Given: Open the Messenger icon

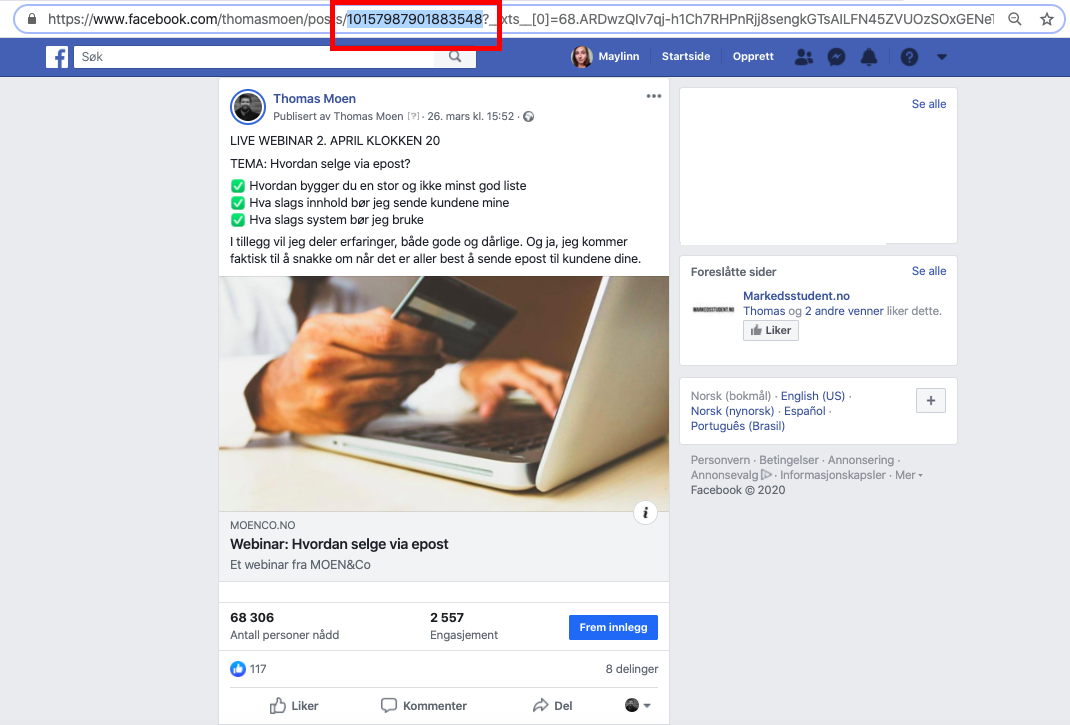Looking at the screenshot, I should [837, 57].
